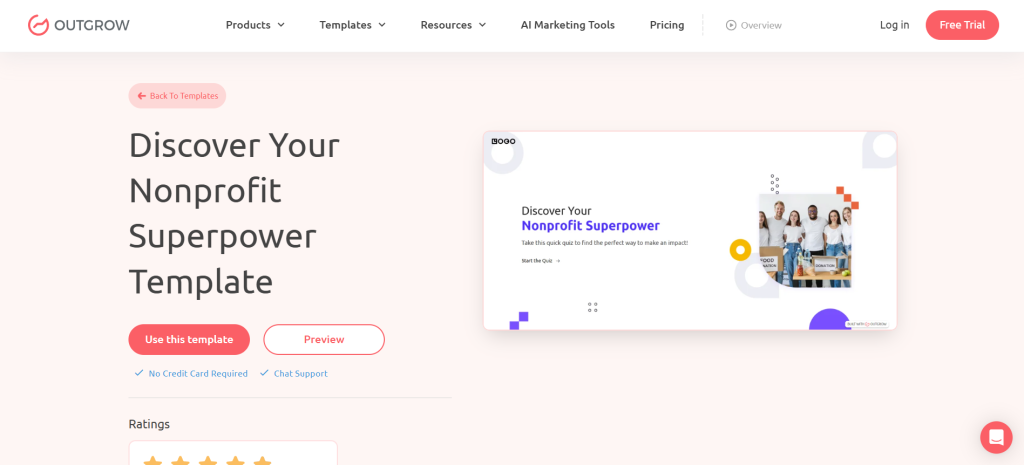Click the first rating star

click(x=153, y=460)
